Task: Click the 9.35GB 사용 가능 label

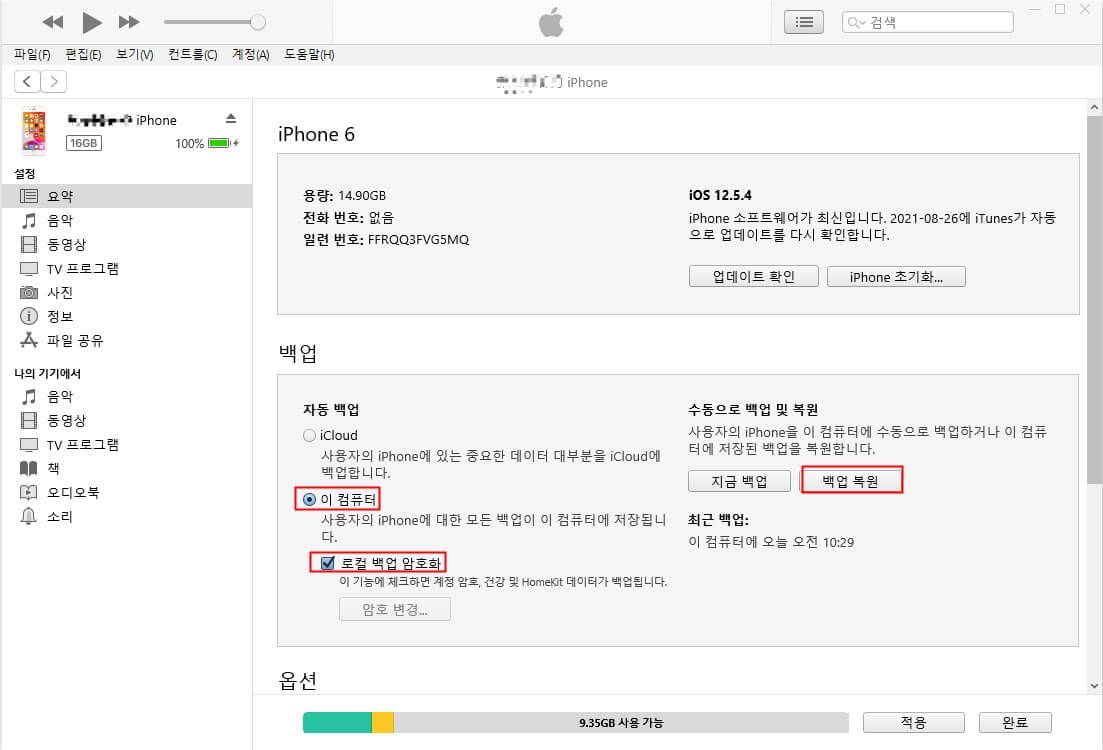Action: tap(621, 723)
